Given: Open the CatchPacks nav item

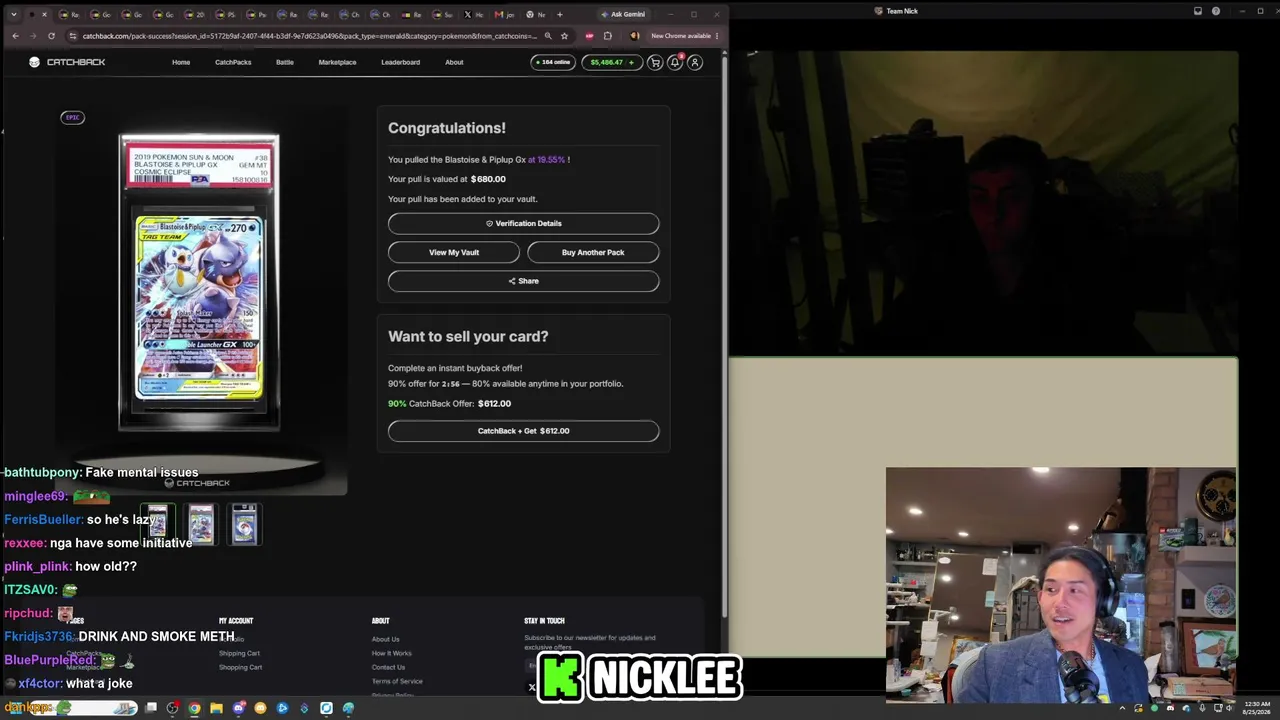Looking at the screenshot, I should [x=233, y=62].
